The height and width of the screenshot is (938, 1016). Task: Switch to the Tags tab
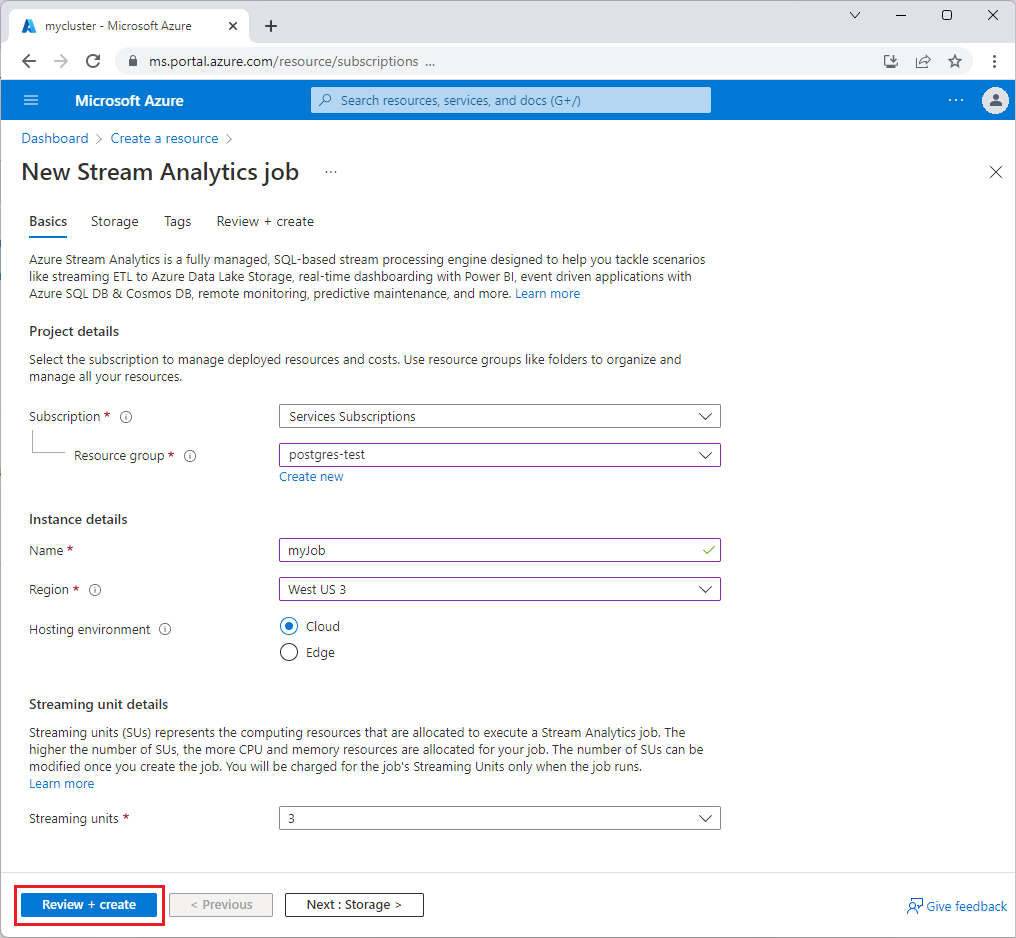(x=177, y=221)
